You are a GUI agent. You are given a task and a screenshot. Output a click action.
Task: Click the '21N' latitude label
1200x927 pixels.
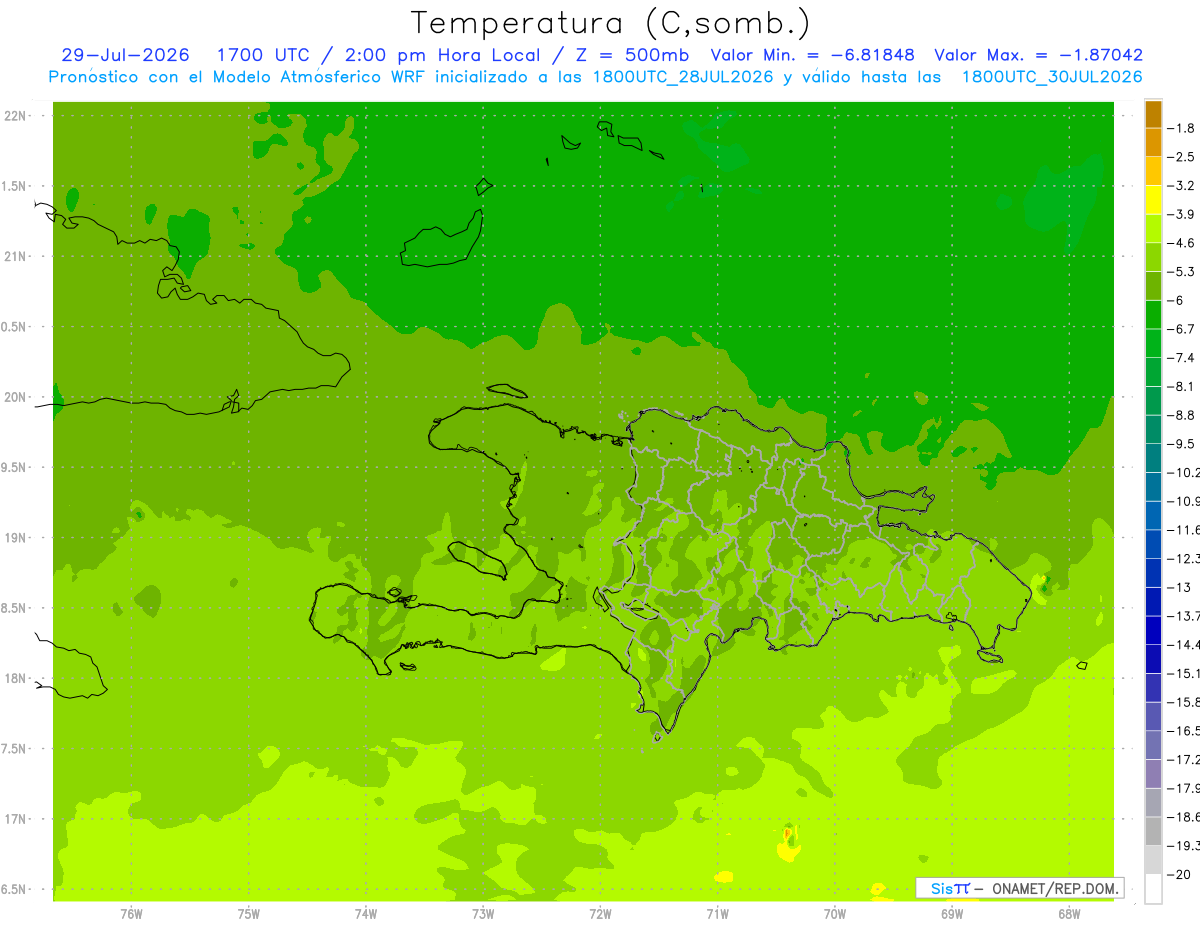click(x=16, y=257)
